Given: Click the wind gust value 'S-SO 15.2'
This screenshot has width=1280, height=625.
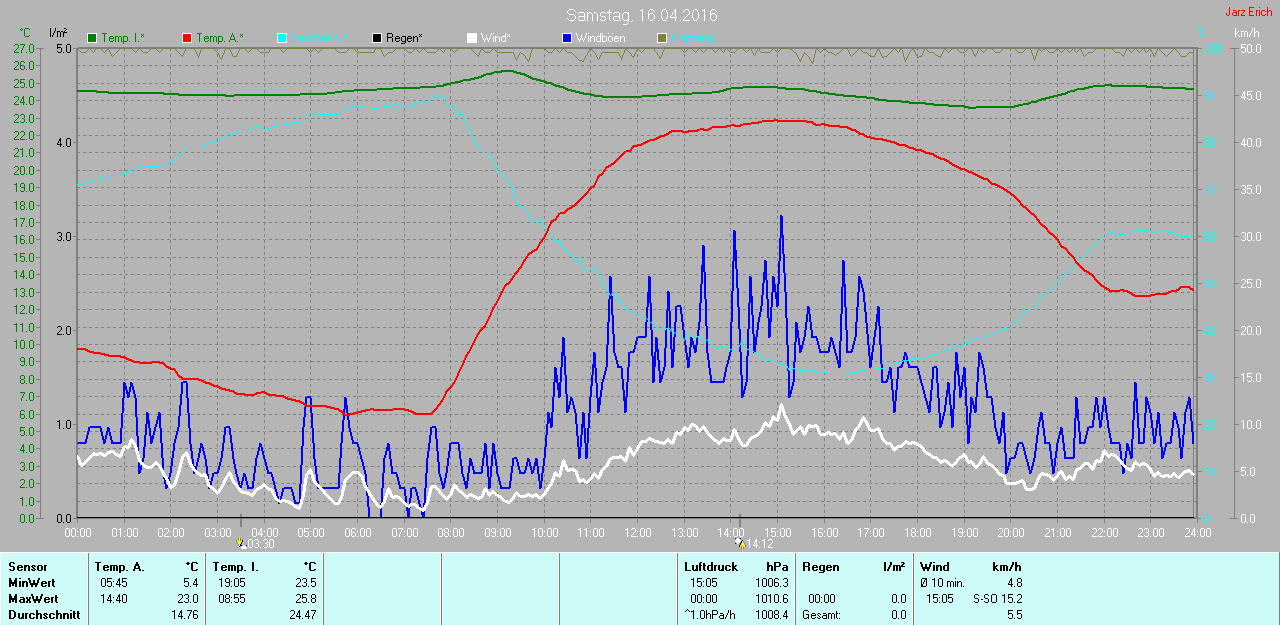Looking at the screenshot, I should pyautogui.click(x=997, y=598).
